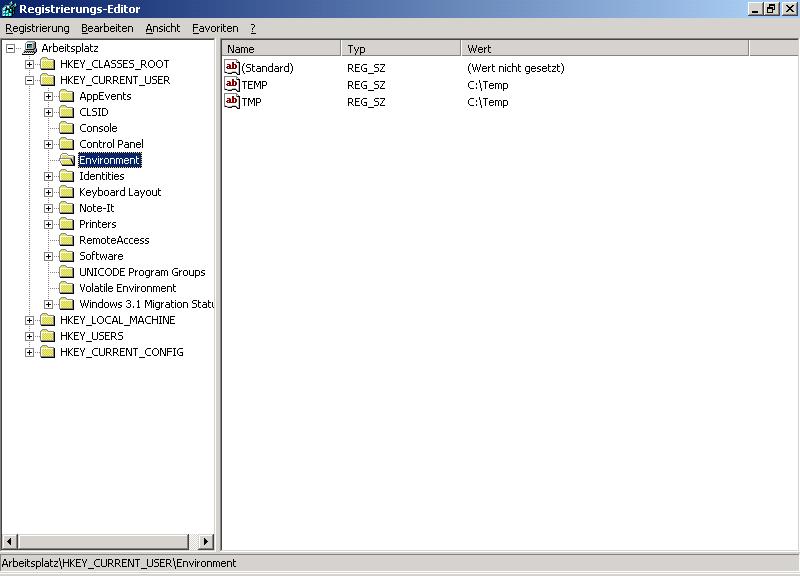Screen dimensions: 800x576
Task: Click the Arbeitsplatz computer icon
Action: [x=30, y=48]
